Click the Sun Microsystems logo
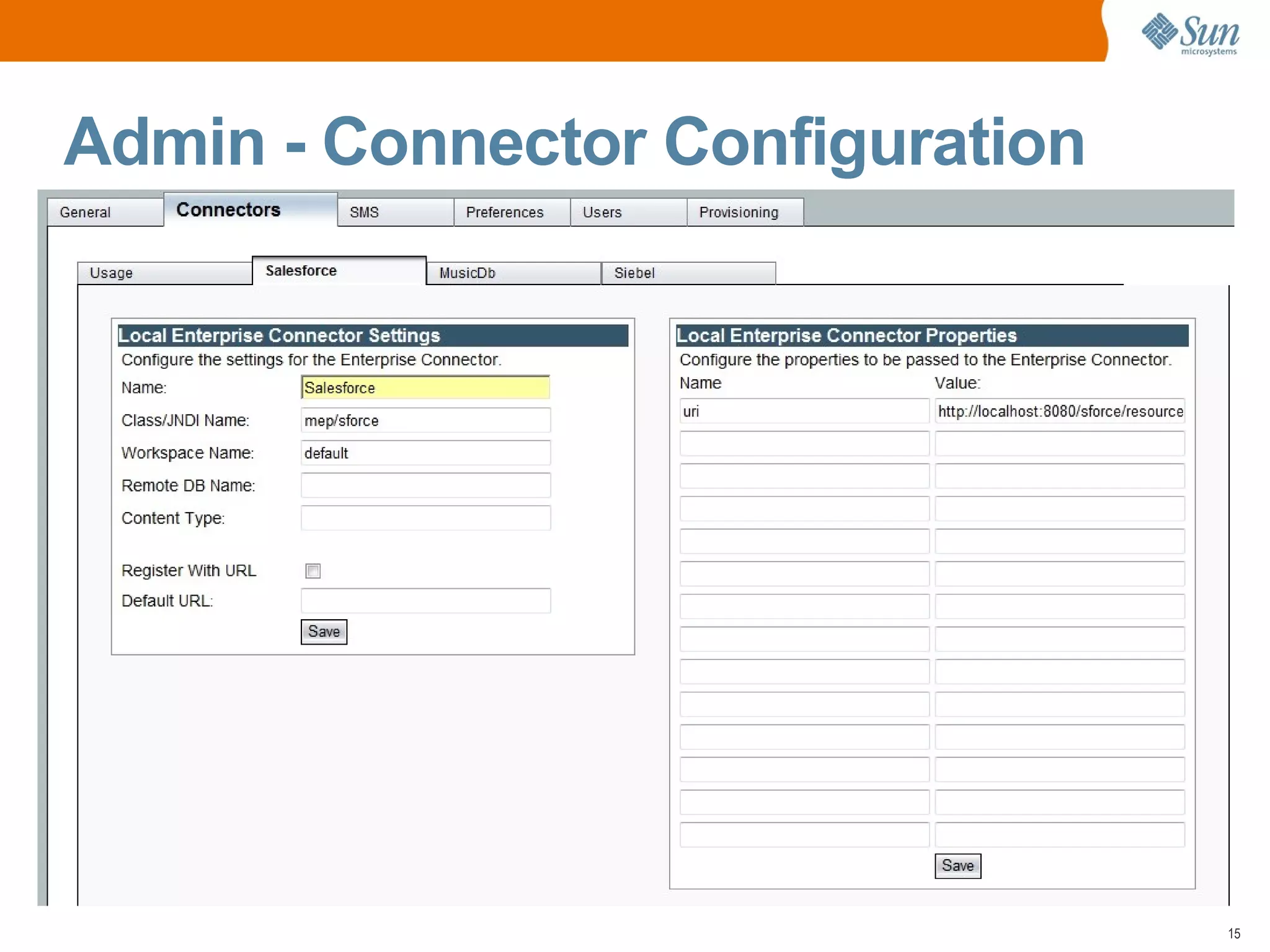 [x=1190, y=35]
